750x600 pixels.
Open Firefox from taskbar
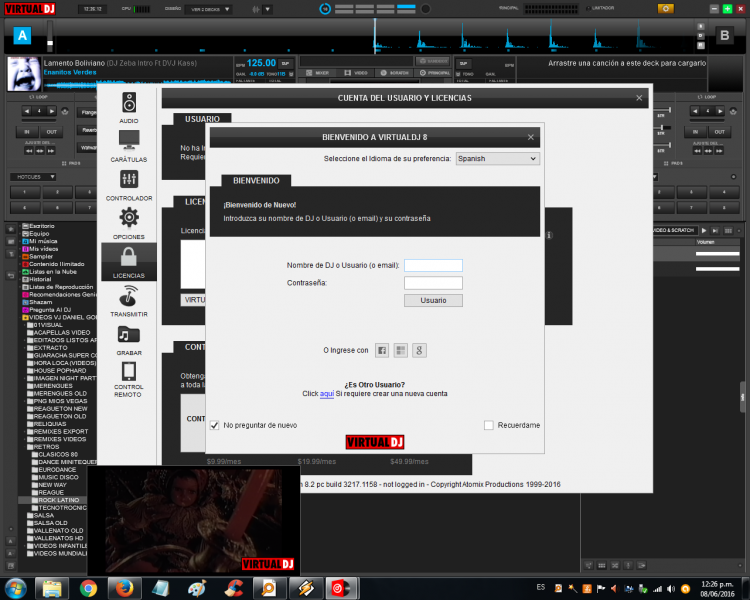pyautogui.click(x=124, y=589)
